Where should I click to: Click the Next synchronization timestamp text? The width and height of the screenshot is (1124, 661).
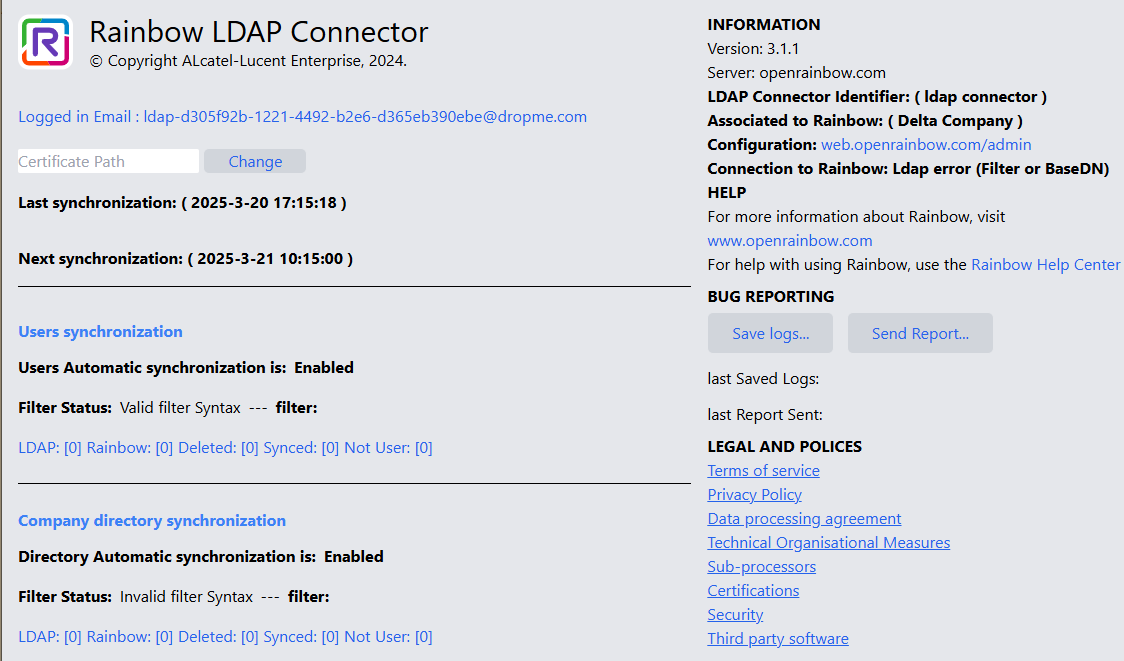[186, 259]
